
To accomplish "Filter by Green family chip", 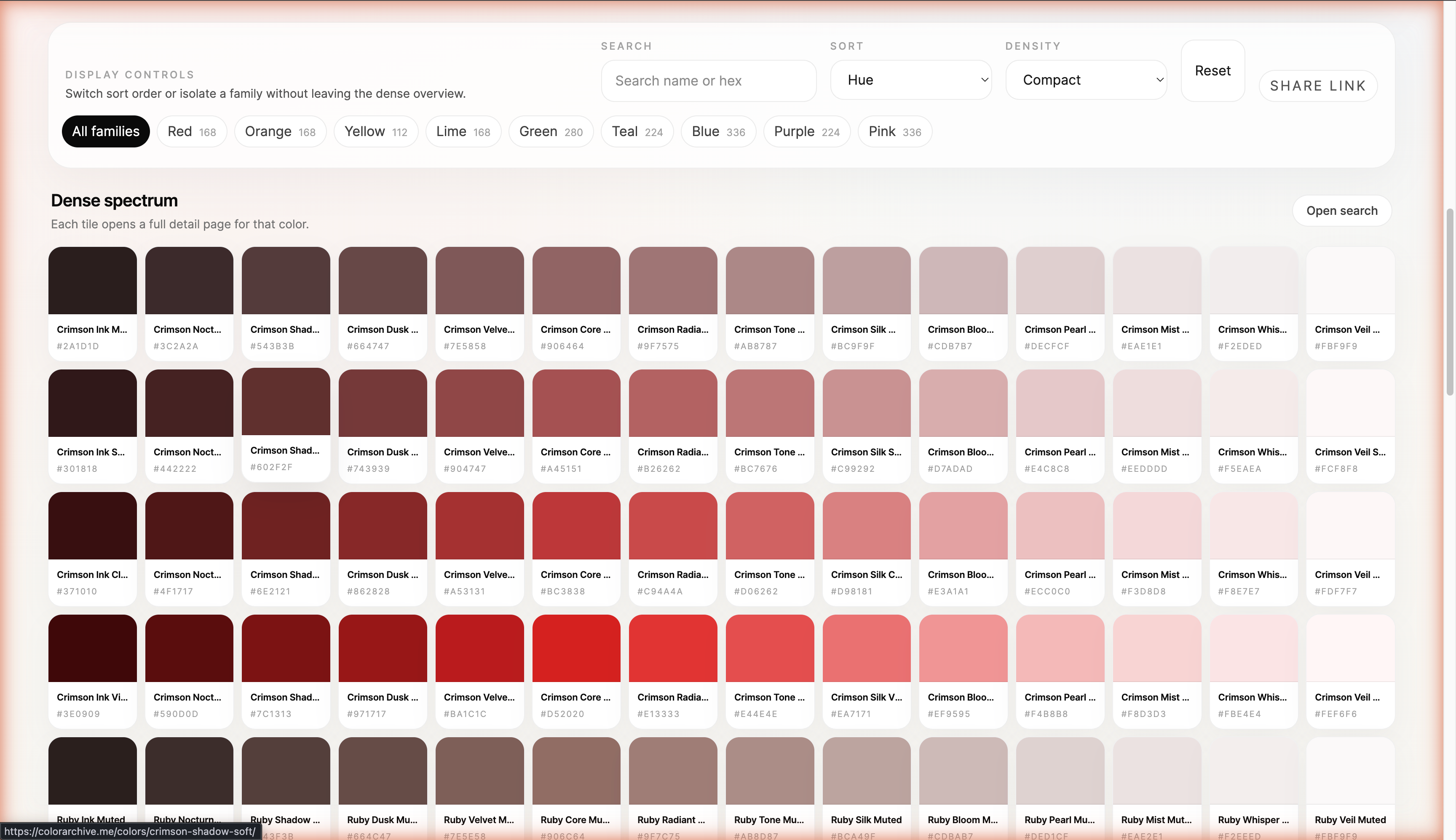I will 551,131.
